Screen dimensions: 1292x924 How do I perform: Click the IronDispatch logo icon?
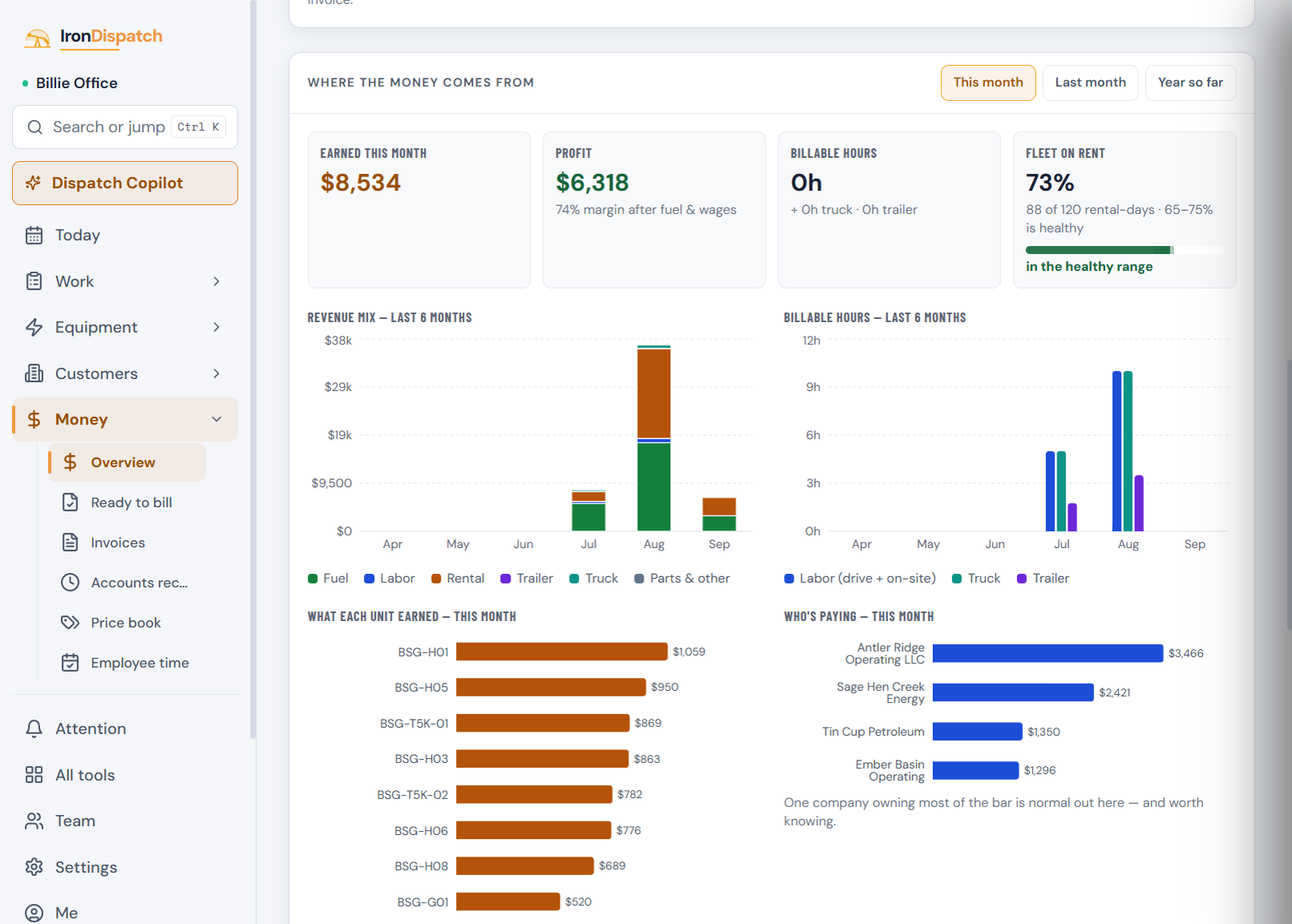coord(37,38)
